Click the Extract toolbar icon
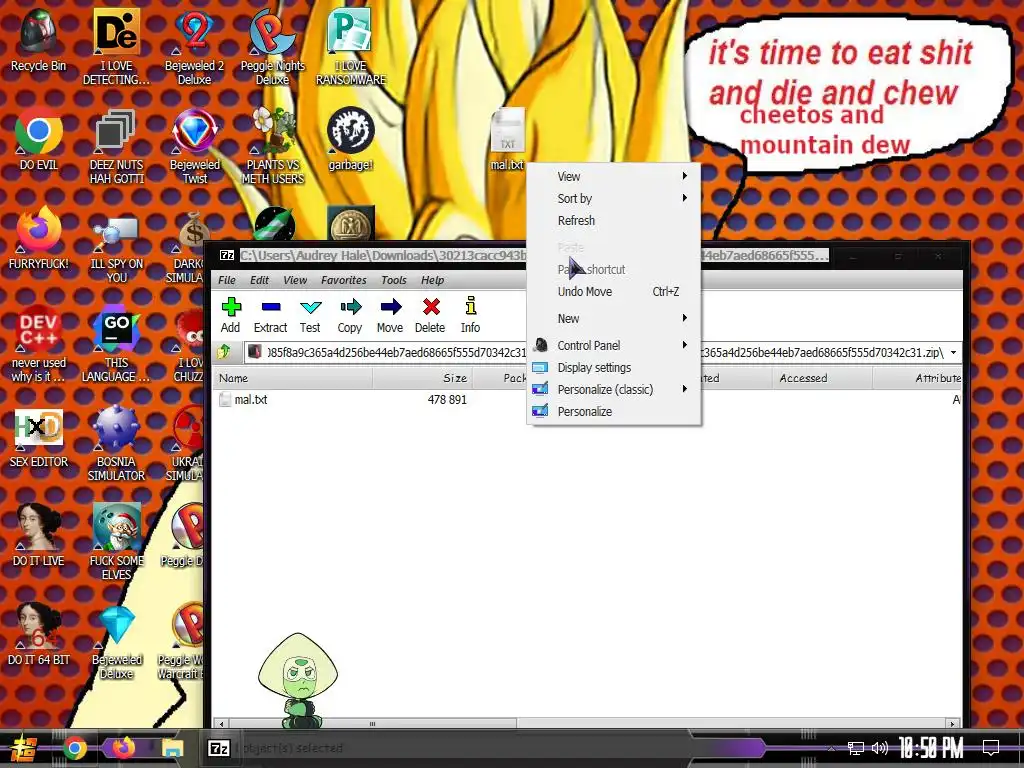Image resolution: width=1024 pixels, height=768 pixels. click(270, 315)
